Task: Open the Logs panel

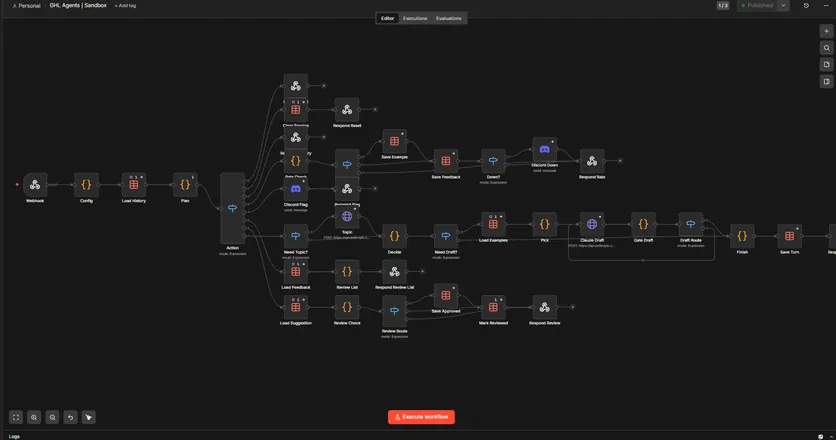Action: (14, 436)
